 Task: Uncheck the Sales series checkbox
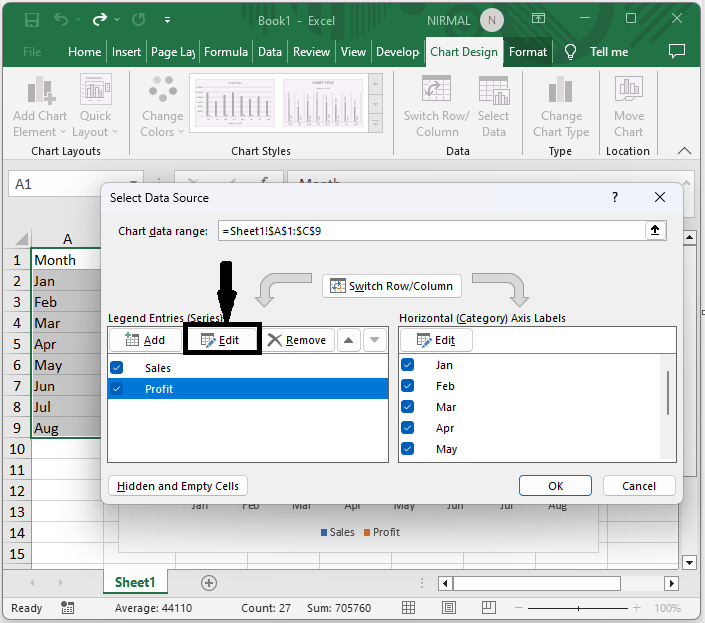coord(117,368)
